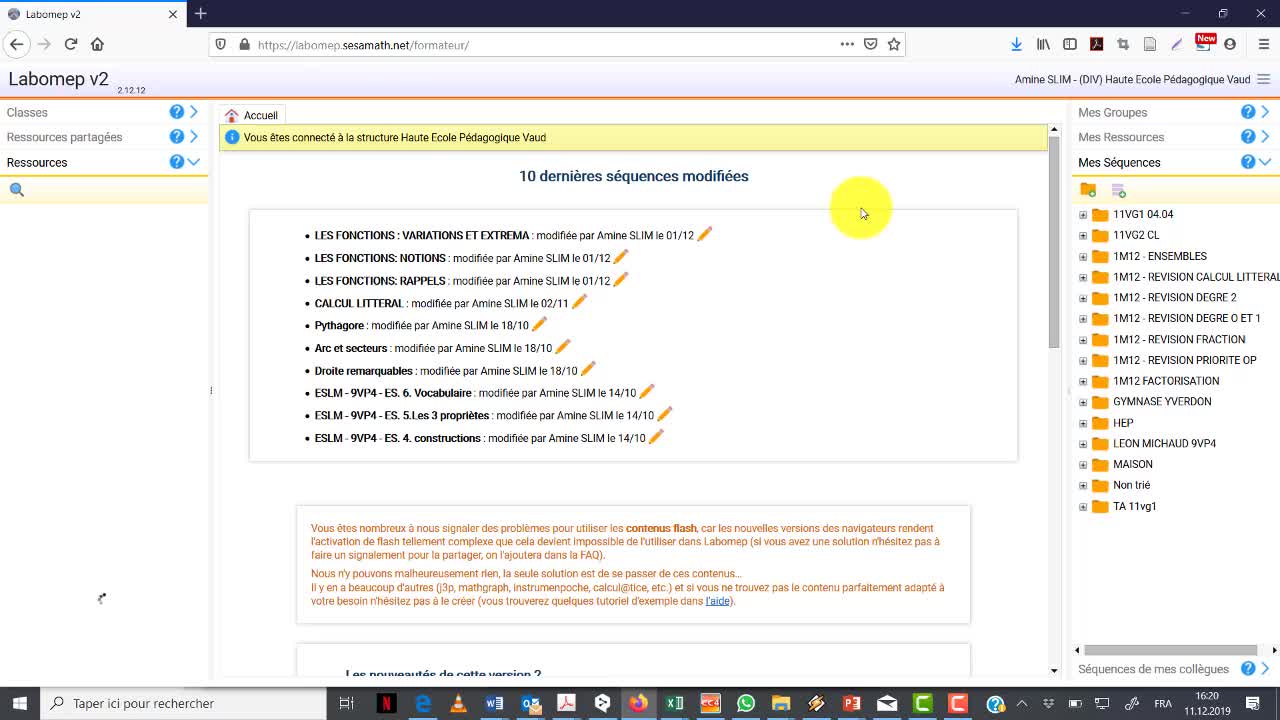This screenshot has height=720, width=1280.
Task: Select the Accueil tab
Action: tap(252, 115)
